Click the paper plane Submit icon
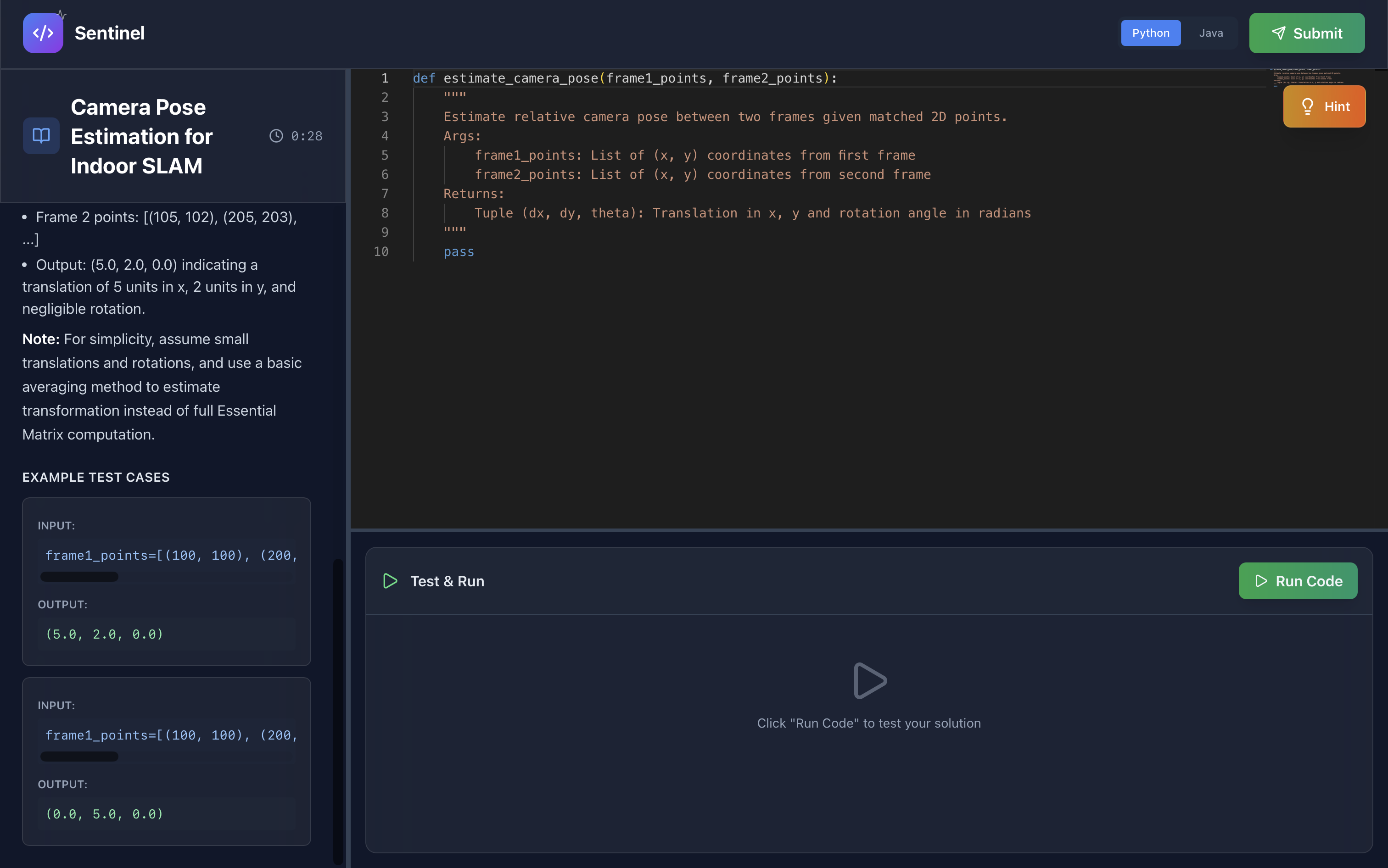Image resolution: width=1388 pixels, height=868 pixels. pos(1278,33)
